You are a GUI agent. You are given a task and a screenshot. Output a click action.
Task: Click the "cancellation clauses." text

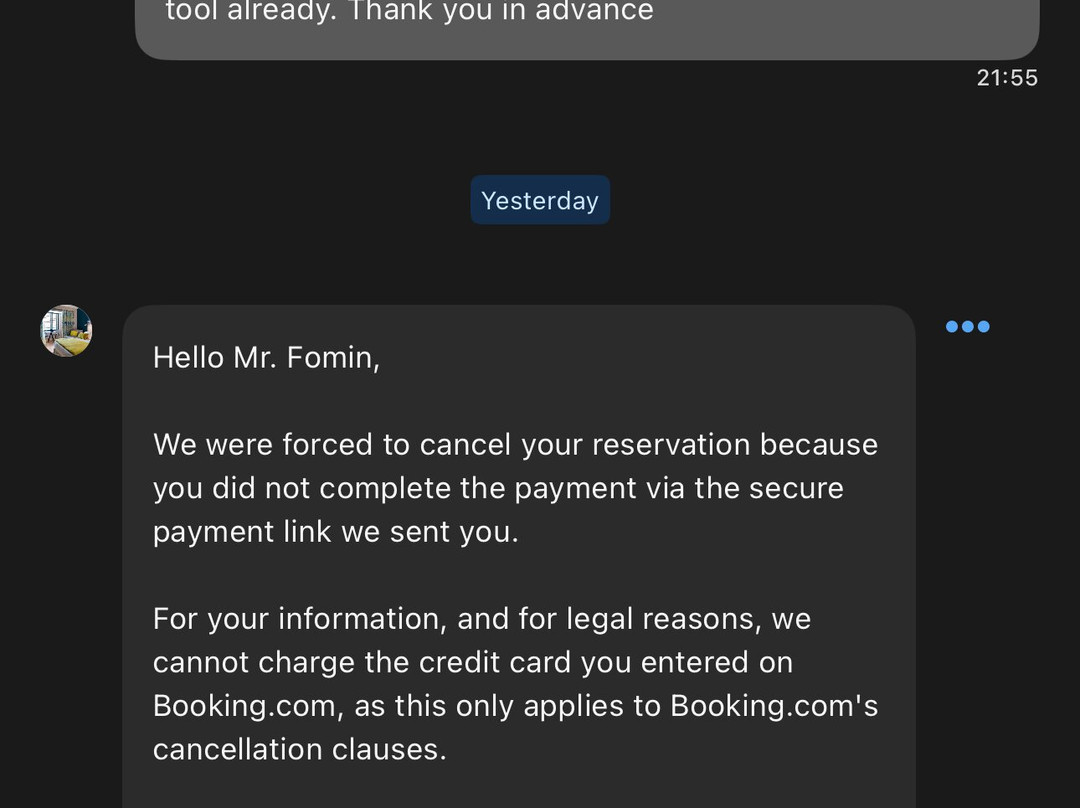tap(299, 749)
